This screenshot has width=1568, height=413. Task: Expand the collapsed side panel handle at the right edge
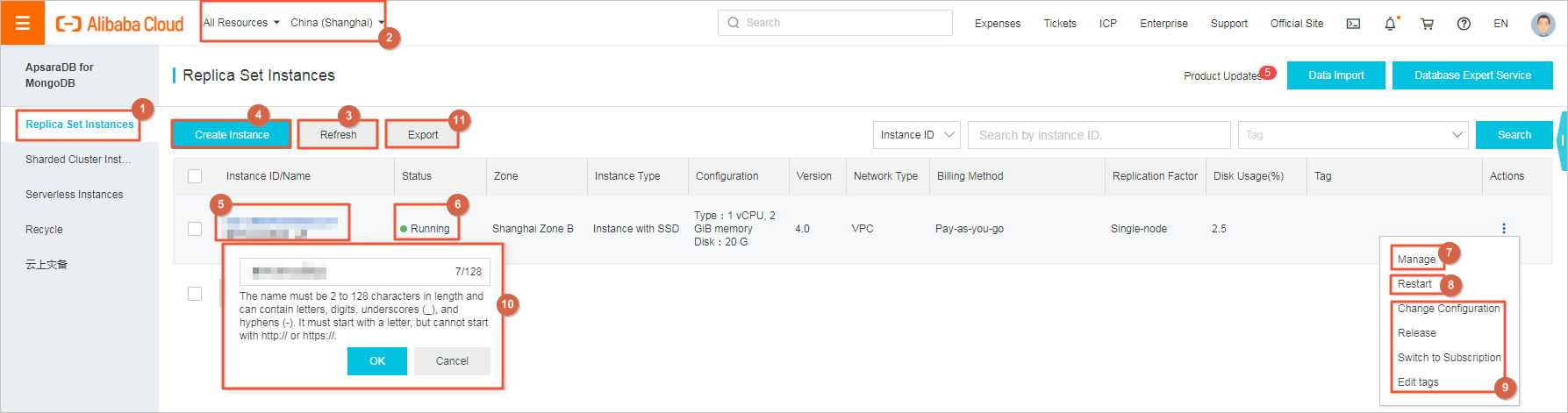(x=1562, y=139)
